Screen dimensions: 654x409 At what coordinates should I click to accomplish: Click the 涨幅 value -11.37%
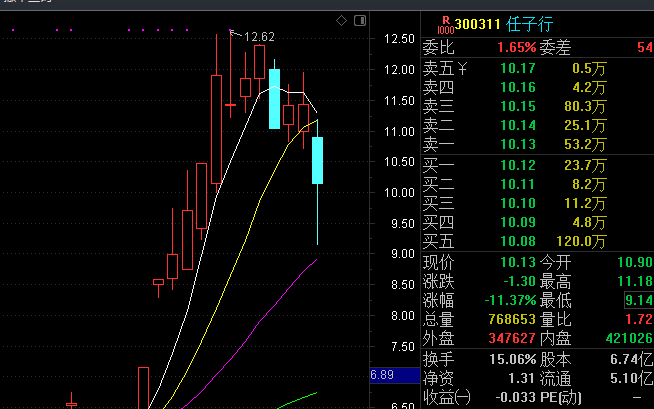[x=510, y=301]
